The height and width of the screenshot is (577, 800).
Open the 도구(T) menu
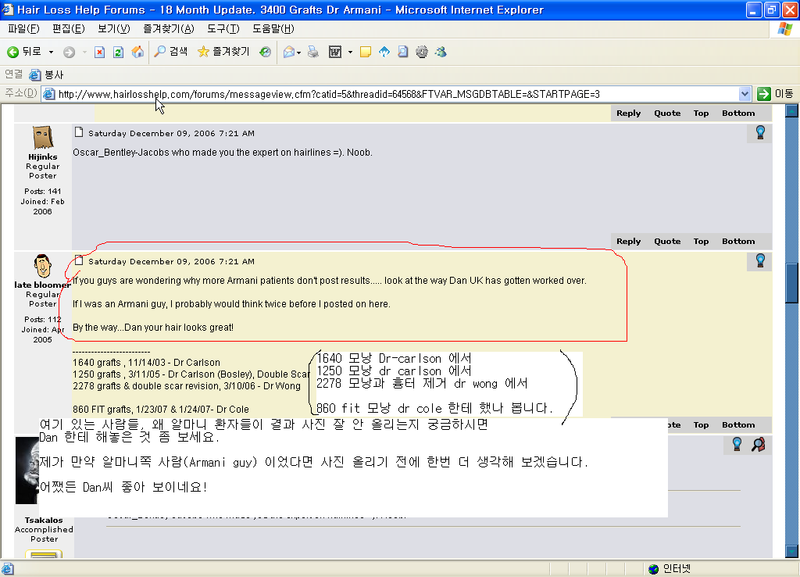pos(223,29)
